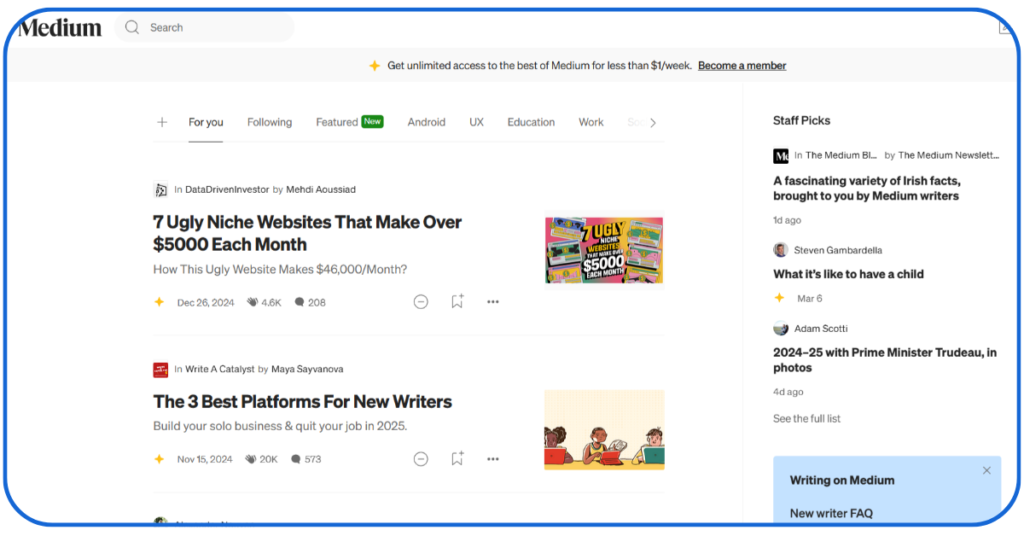
Task: Select the UX topic tab
Action: coord(477,122)
